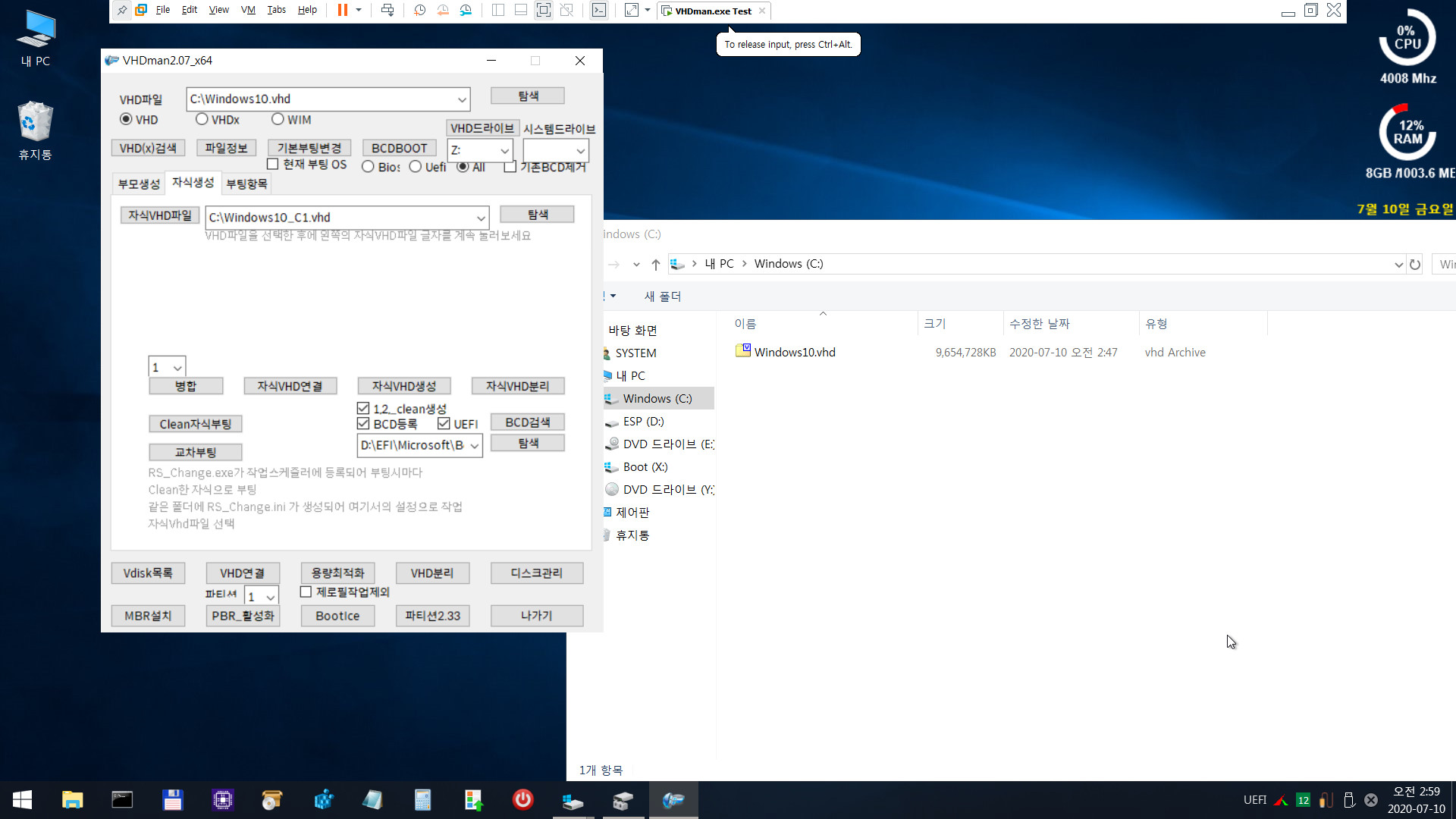Screen dimensions: 1456x819
Task: Click the BCDBOOT button
Action: click(400, 148)
